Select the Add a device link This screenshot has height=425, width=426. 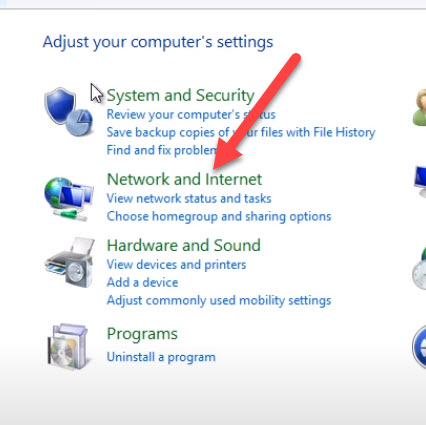(x=142, y=283)
